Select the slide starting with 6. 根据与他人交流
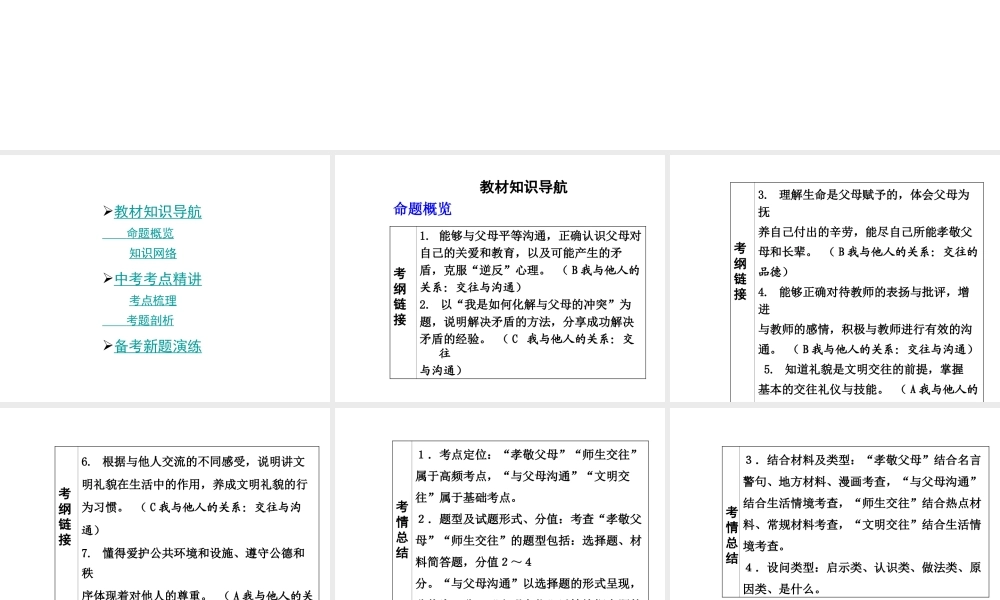1000x600 pixels. tap(165, 504)
